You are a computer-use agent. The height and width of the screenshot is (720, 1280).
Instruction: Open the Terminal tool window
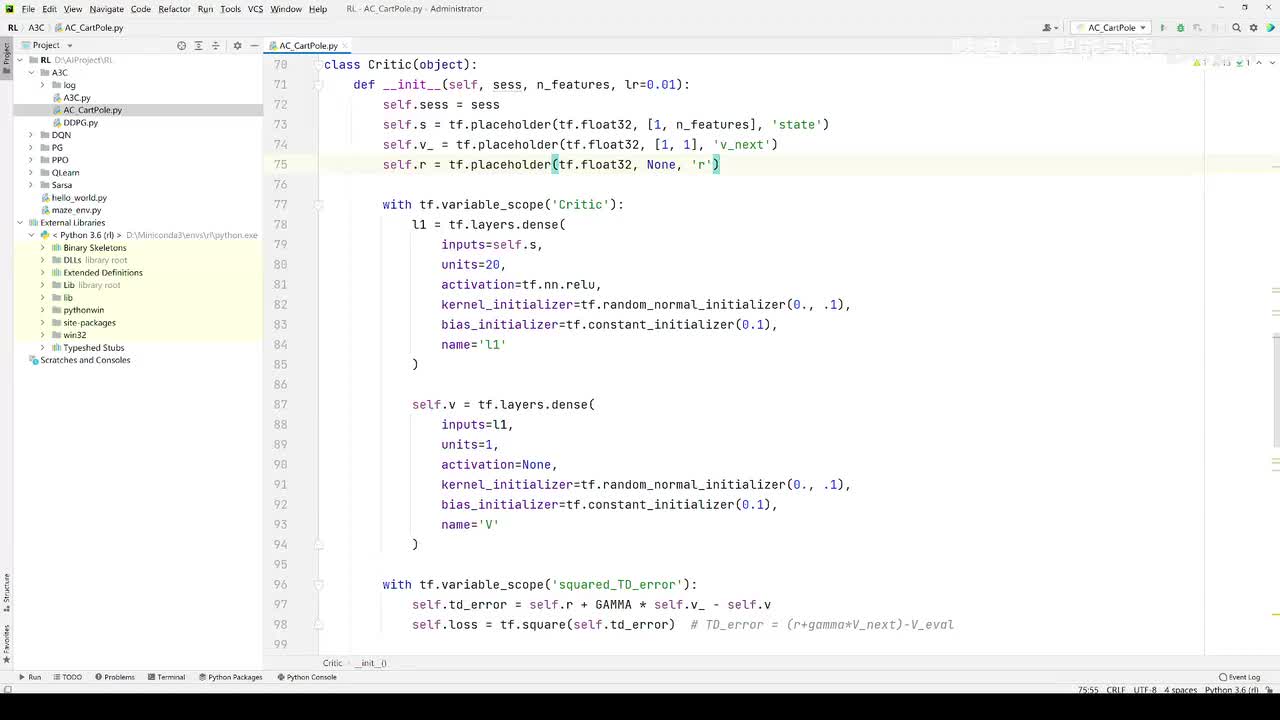coord(165,677)
